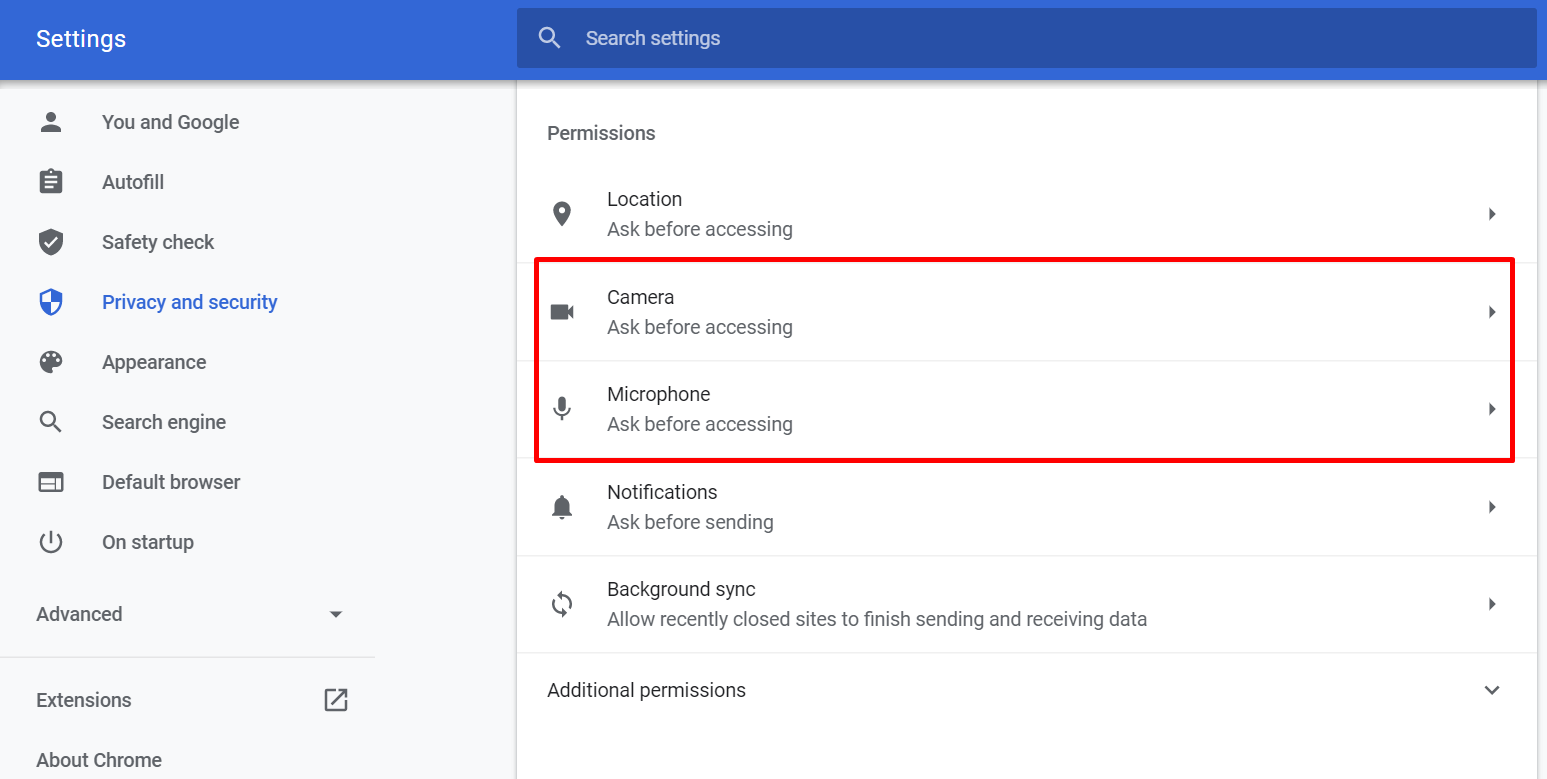Go to Safety check in sidebar

pyautogui.click(x=158, y=242)
